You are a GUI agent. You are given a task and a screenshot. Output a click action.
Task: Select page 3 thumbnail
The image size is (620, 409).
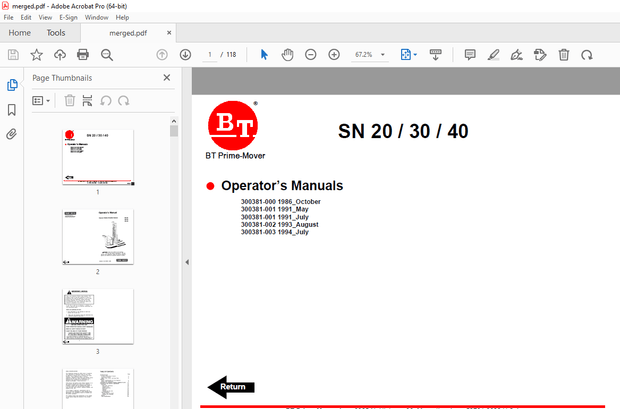tap(98, 316)
